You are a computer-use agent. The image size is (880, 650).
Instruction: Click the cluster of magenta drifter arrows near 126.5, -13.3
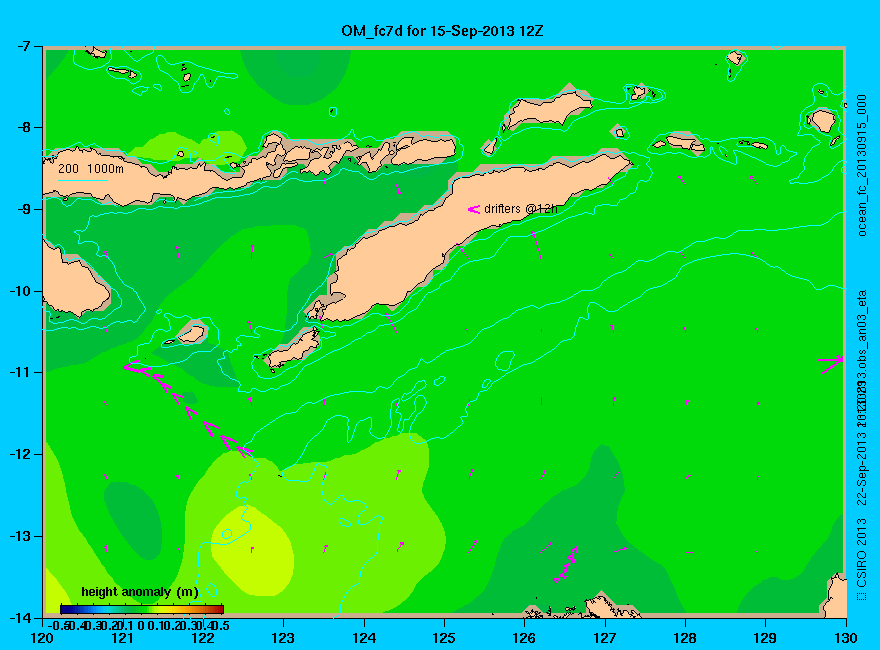click(x=566, y=565)
